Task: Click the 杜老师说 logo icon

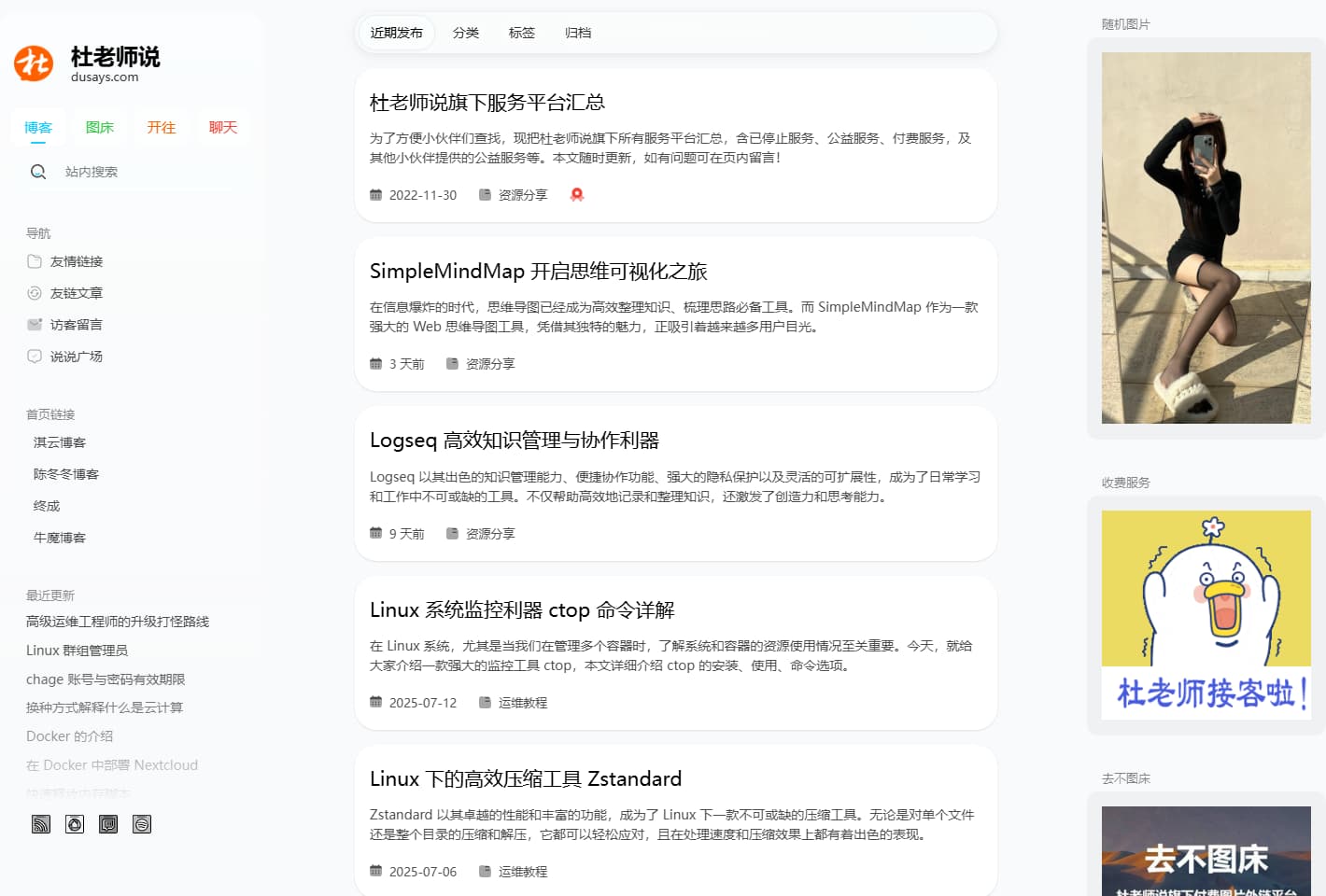Action: pos(34,64)
